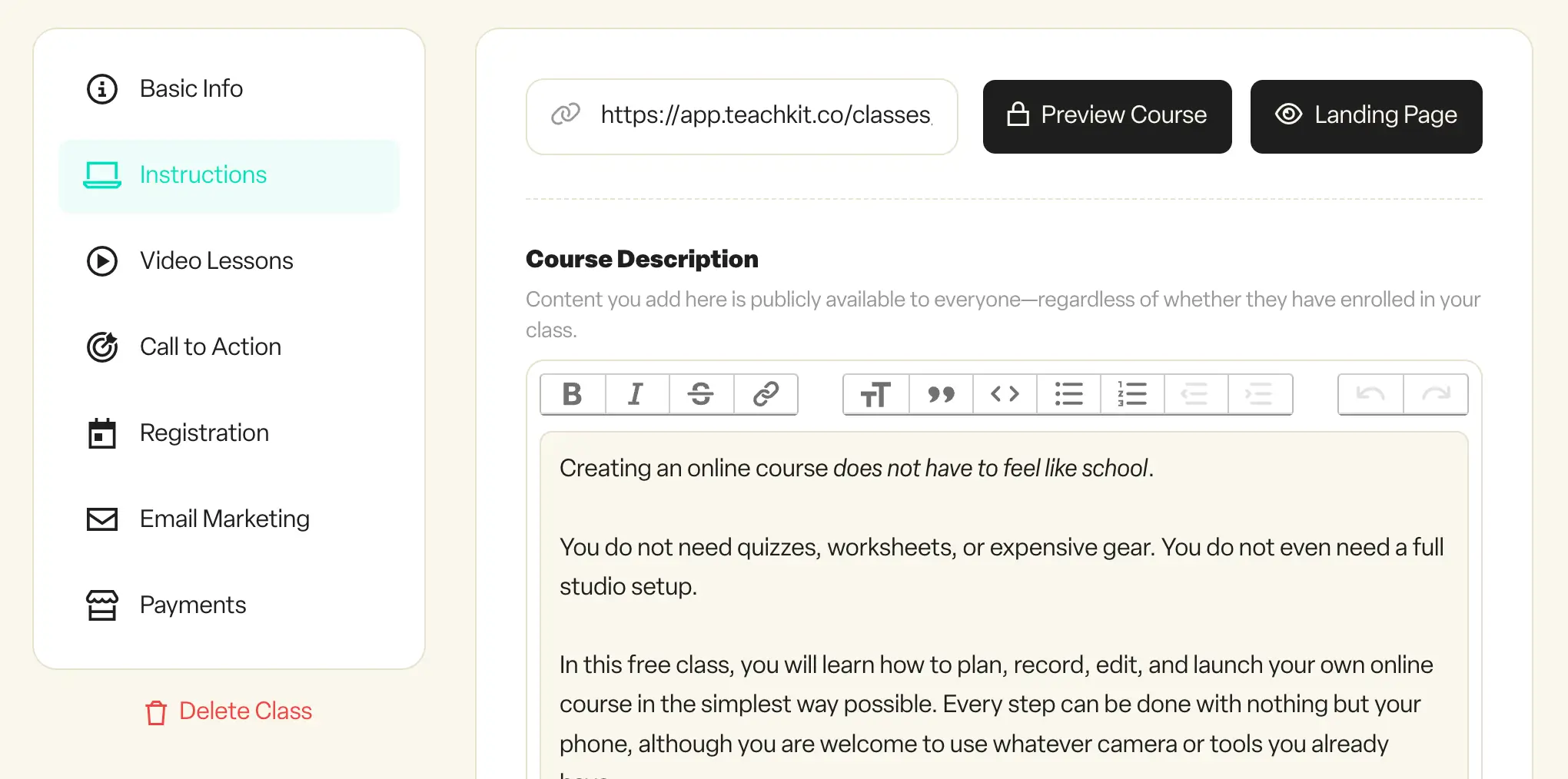Apply strikethrough to text
This screenshot has width=1568, height=779.
[701, 394]
